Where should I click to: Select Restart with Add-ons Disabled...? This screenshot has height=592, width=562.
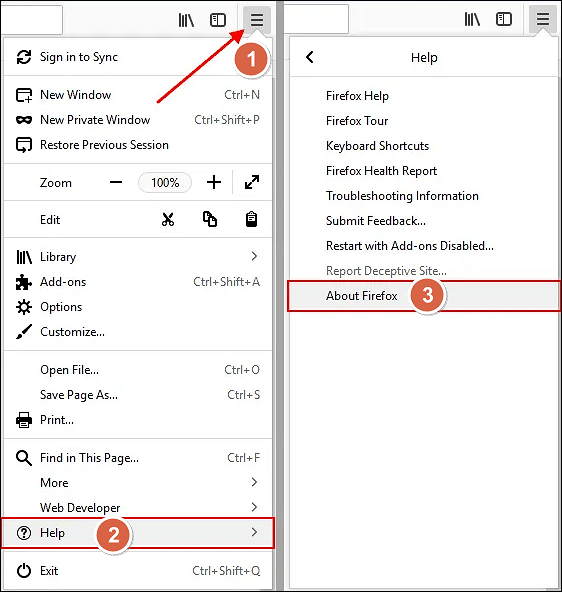click(424, 246)
